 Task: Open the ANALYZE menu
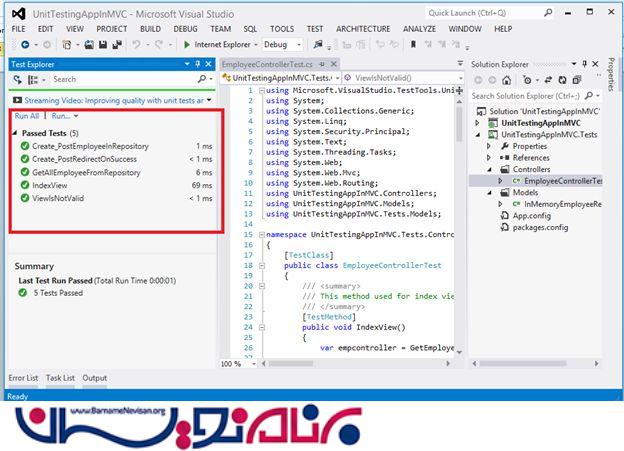point(419,29)
